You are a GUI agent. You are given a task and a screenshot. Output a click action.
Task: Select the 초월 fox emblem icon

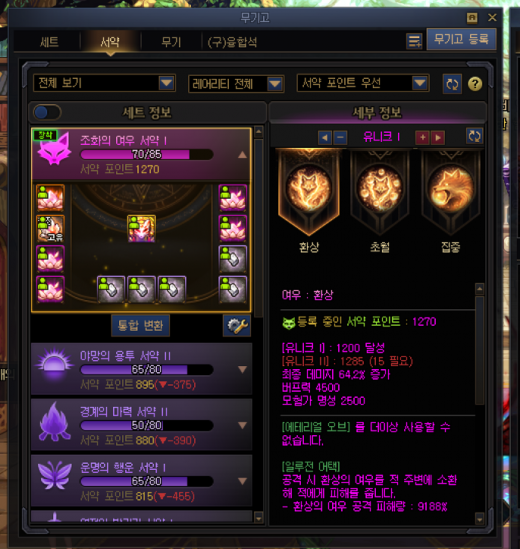[380, 188]
